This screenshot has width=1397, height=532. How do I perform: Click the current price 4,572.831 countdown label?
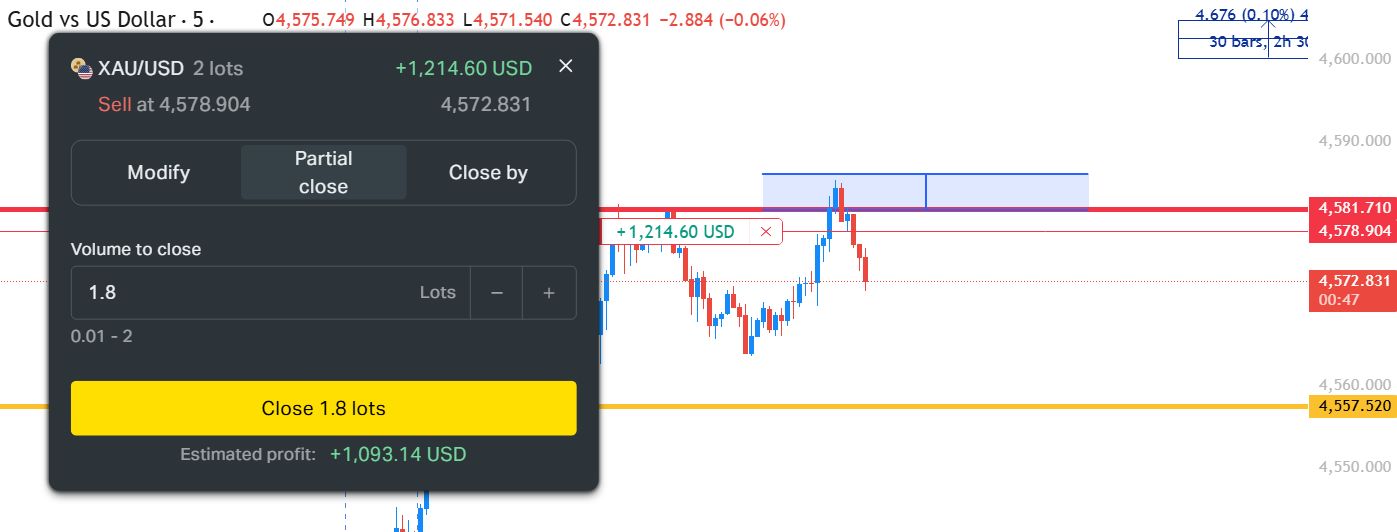[1353, 290]
